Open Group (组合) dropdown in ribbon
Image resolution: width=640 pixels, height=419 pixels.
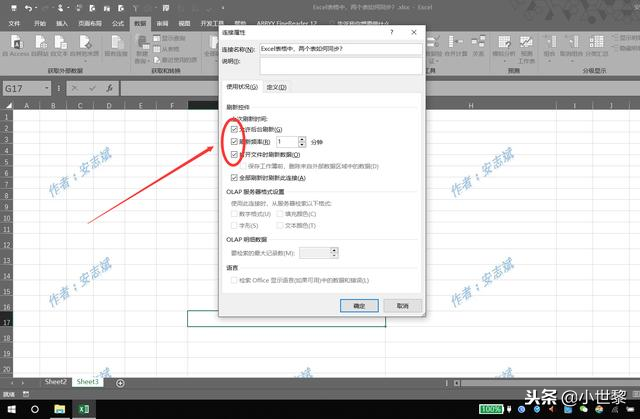coord(549,48)
